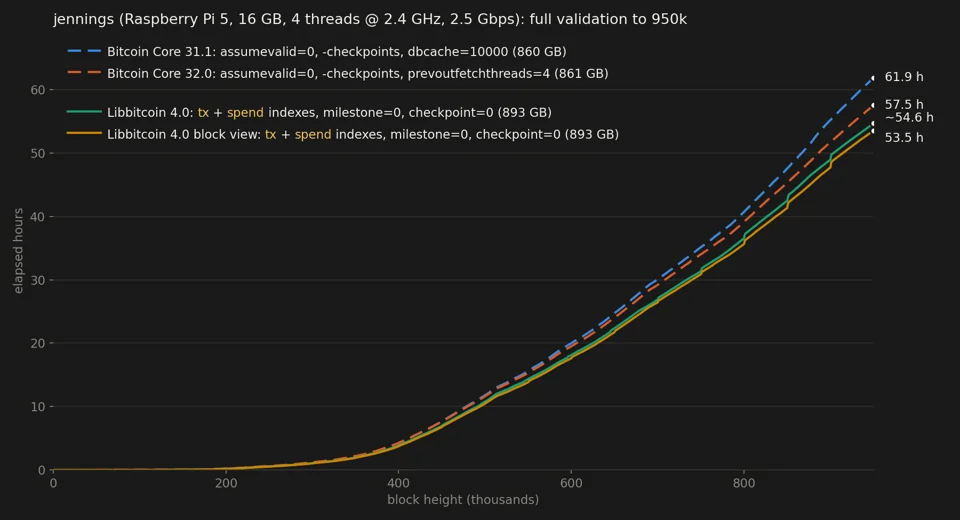Click the orange line end point marker
The width and height of the screenshot is (960, 520).
873,105
